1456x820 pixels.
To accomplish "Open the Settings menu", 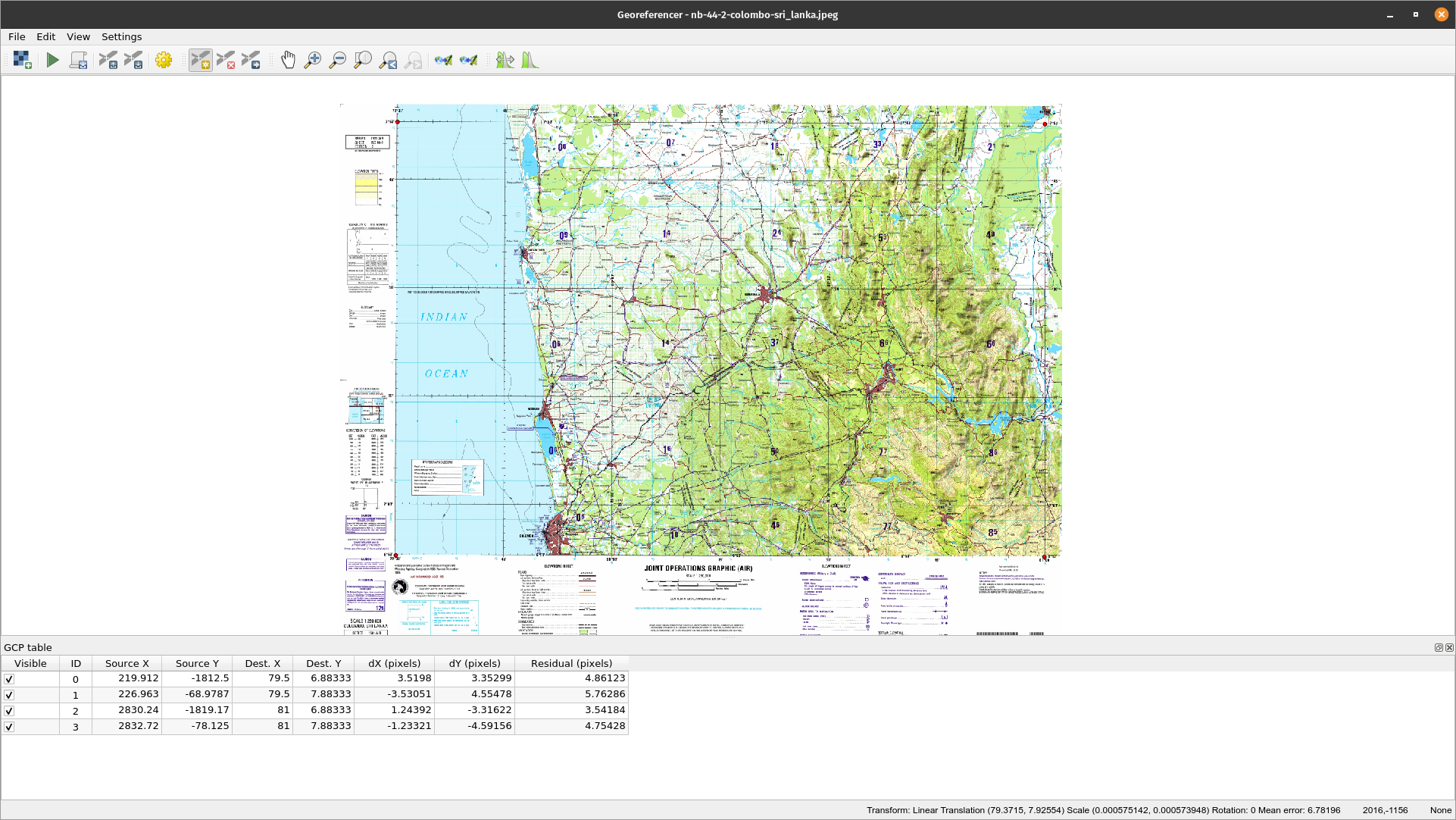I will [x=121, y=36].
